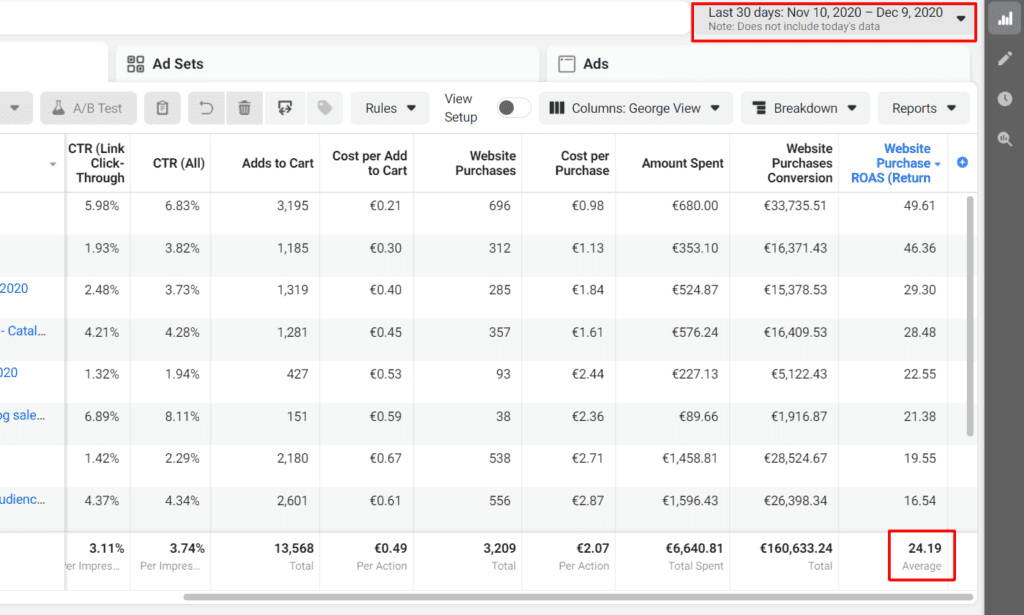1024x615 pixels.
Task: Click the undo arrow icon button
Action: coord(206,108)
